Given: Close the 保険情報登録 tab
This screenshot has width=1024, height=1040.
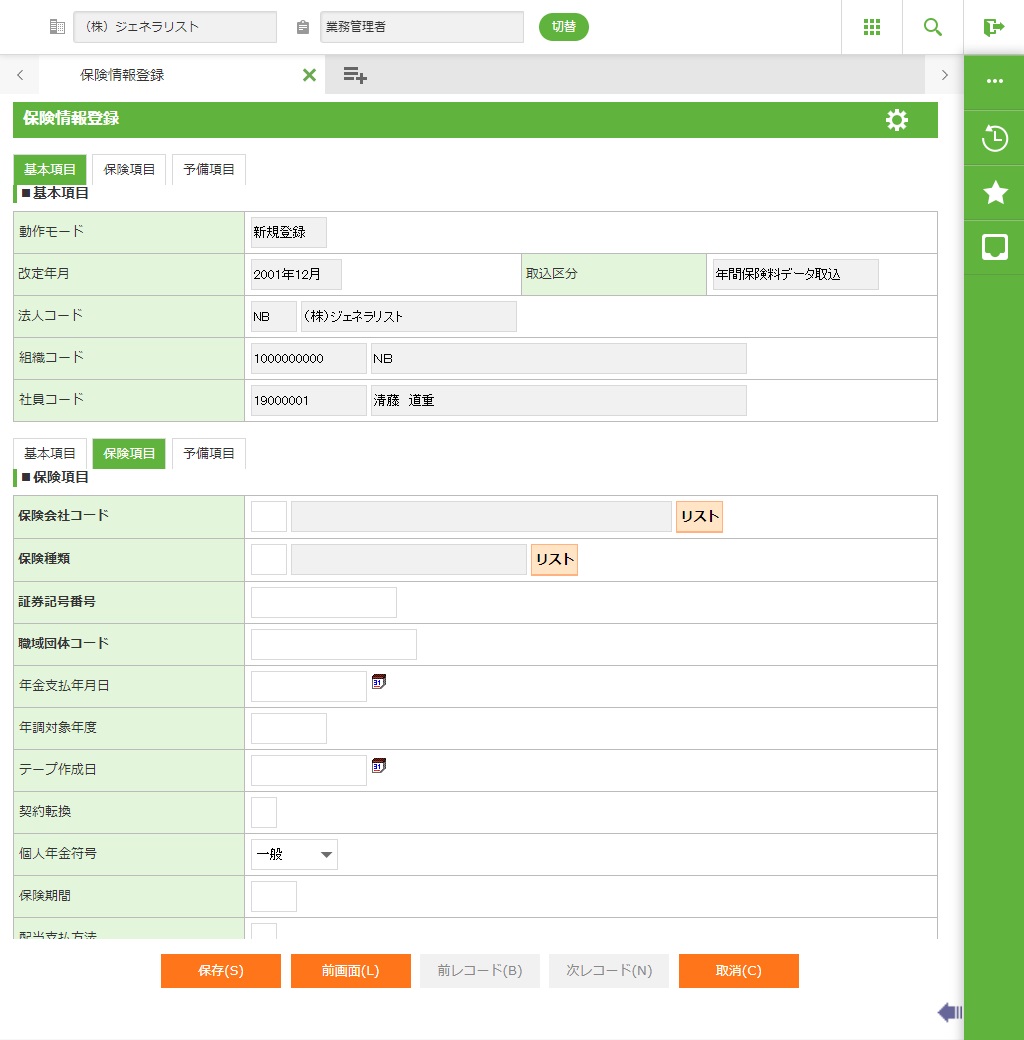Looking at the screenshot, I should pyautogui.click(x=309, y=75).
